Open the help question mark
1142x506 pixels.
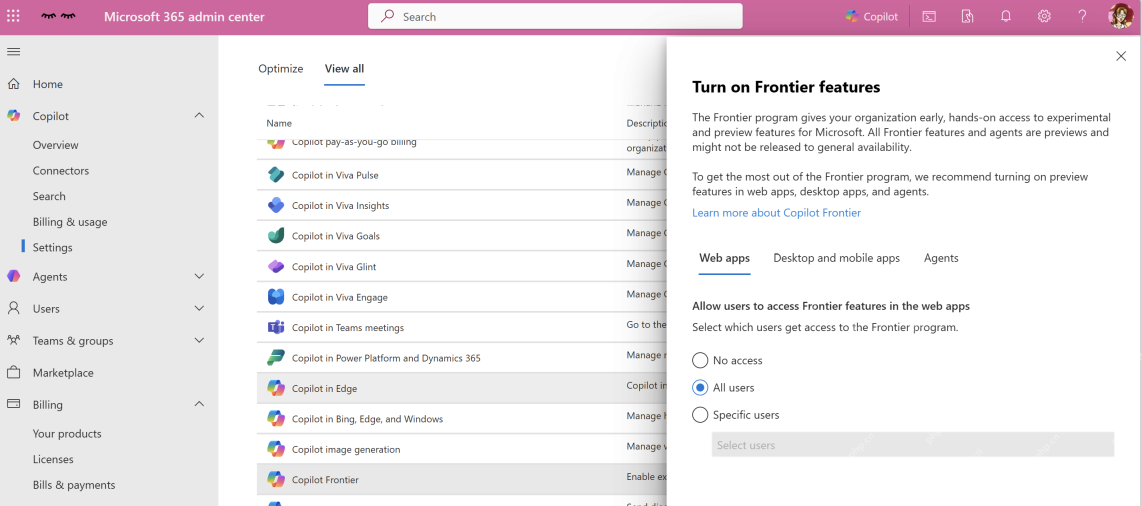pos(1082,16)
